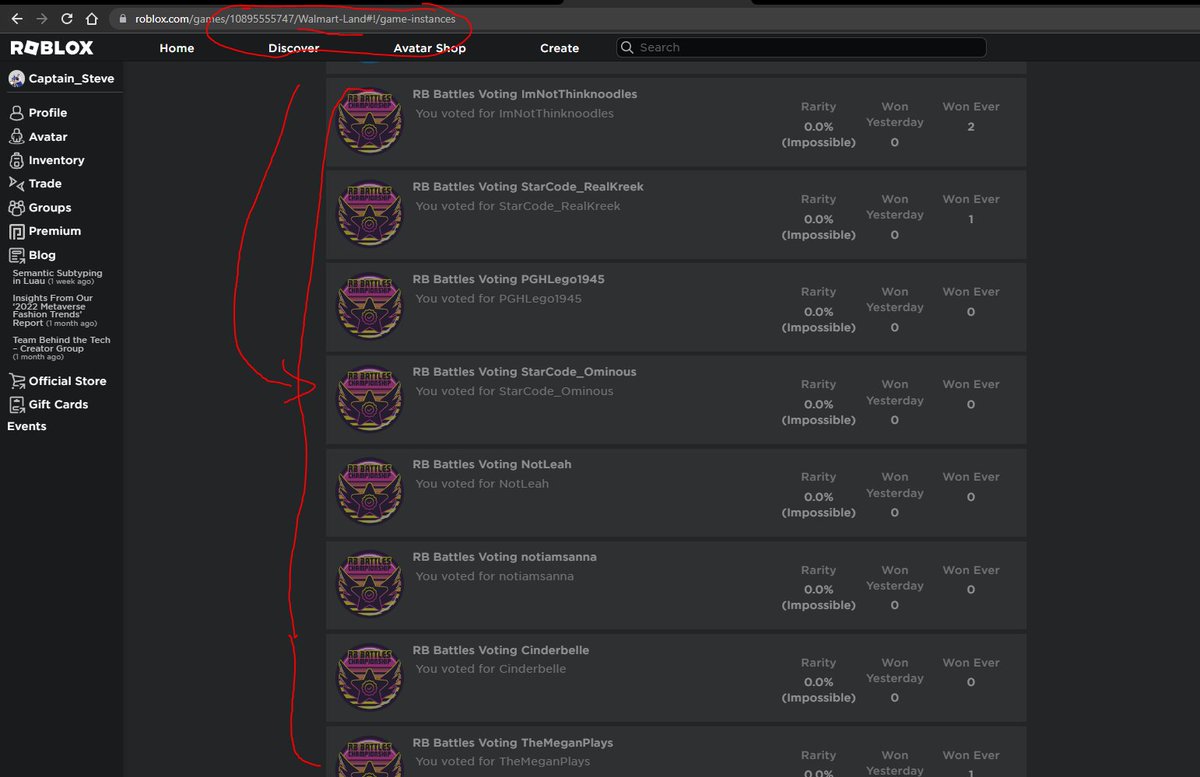Image resolution: width=1200 pixels, height=777 pixels.
Task: Open RB Battles Voting StarCode_Ominous title
Action: coord(525,372)
